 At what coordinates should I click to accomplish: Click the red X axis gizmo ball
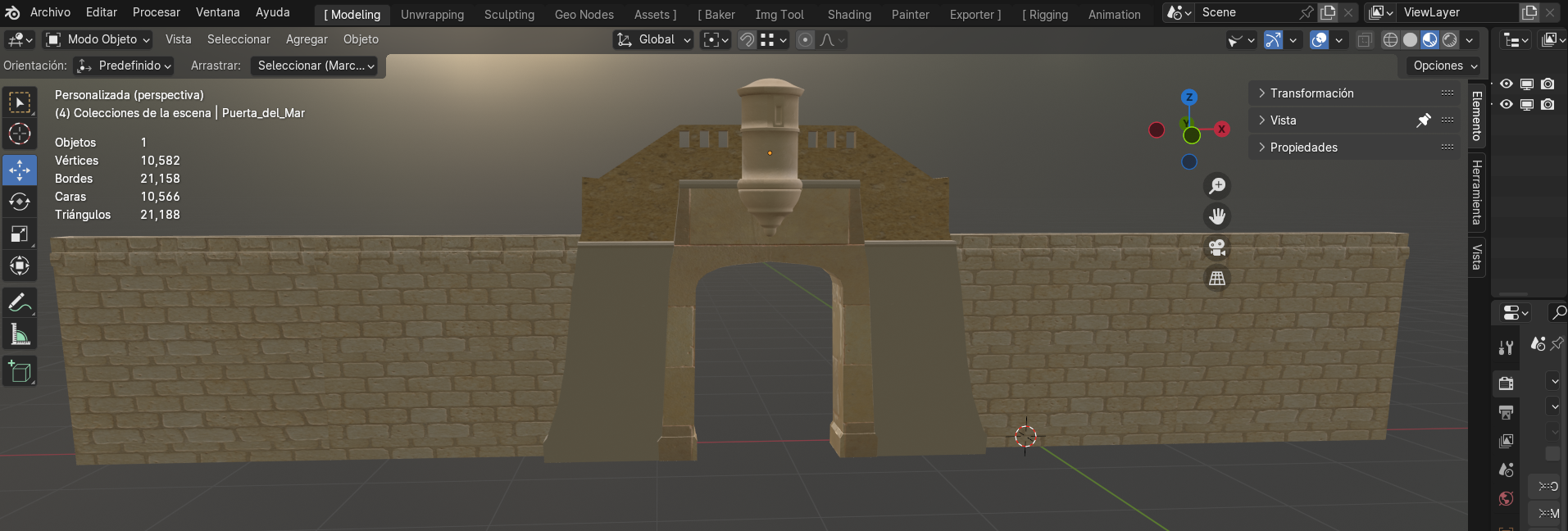(x=1221, y=129)
